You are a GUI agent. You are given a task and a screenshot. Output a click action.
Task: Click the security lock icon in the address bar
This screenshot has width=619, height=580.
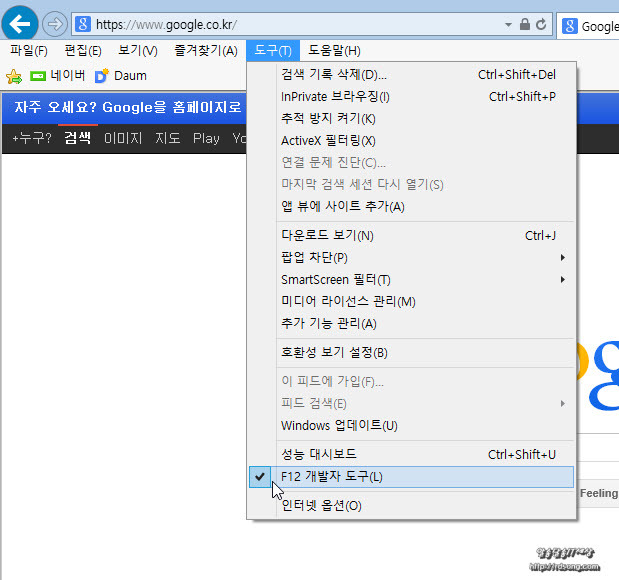(525, 24)
